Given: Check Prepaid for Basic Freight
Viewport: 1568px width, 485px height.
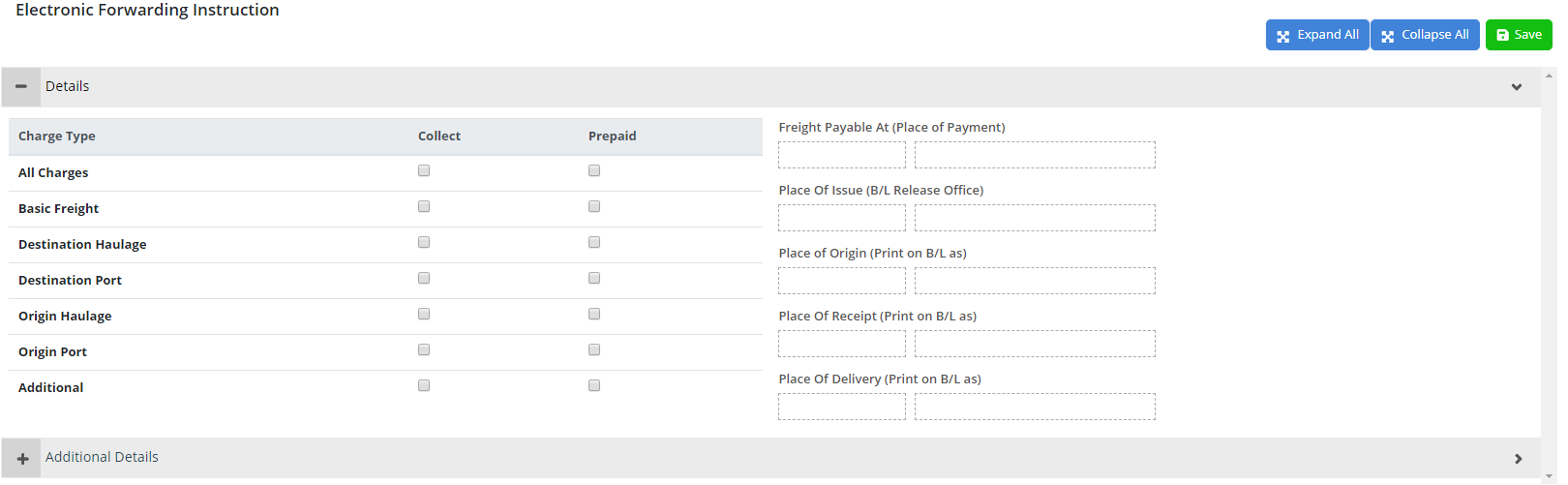Looking at the screenshot, I should [594, 207].
